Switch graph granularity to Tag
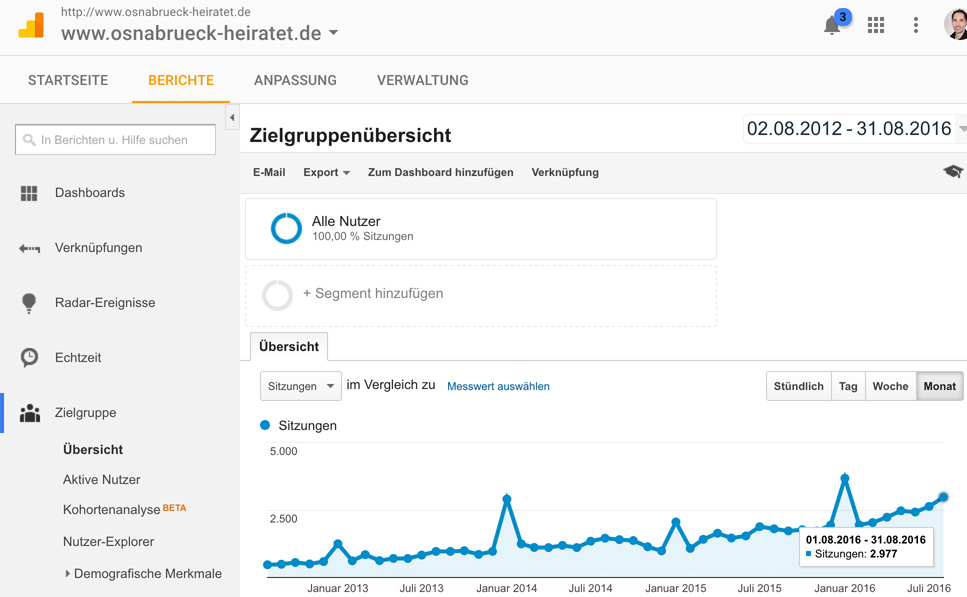The width and height of the screenshot is (967, 597). point(848,386)
